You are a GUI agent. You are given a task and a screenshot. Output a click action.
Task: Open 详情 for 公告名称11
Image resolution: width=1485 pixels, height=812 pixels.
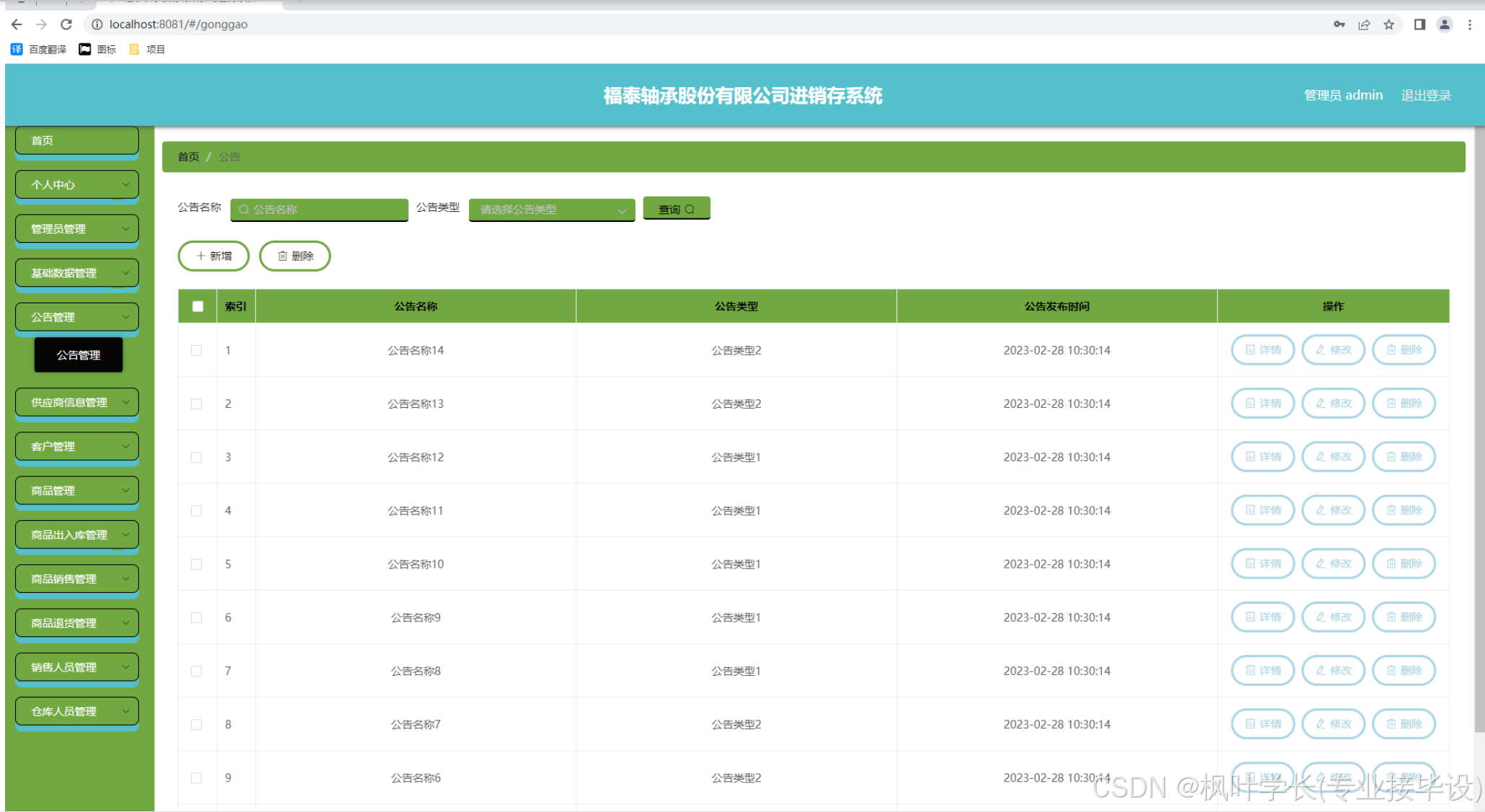pyautogui.click(x=1263, y=510)
